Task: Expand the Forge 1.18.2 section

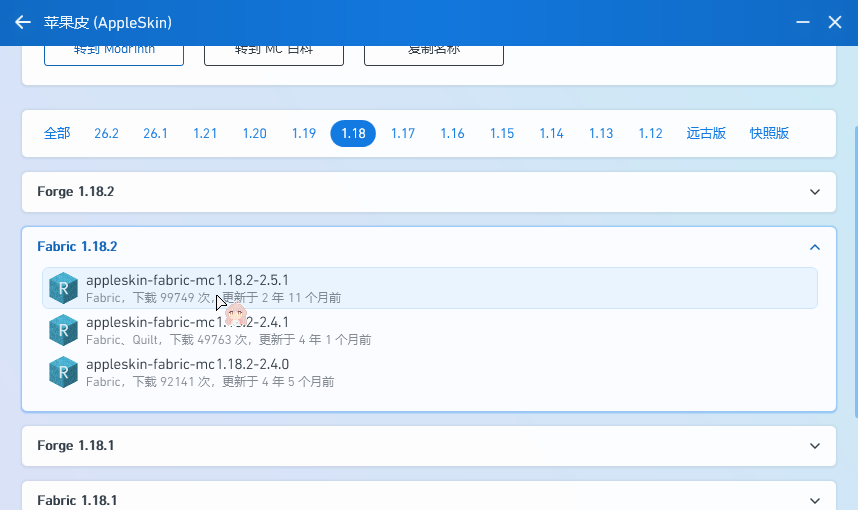Action: [x=815, y=192]
